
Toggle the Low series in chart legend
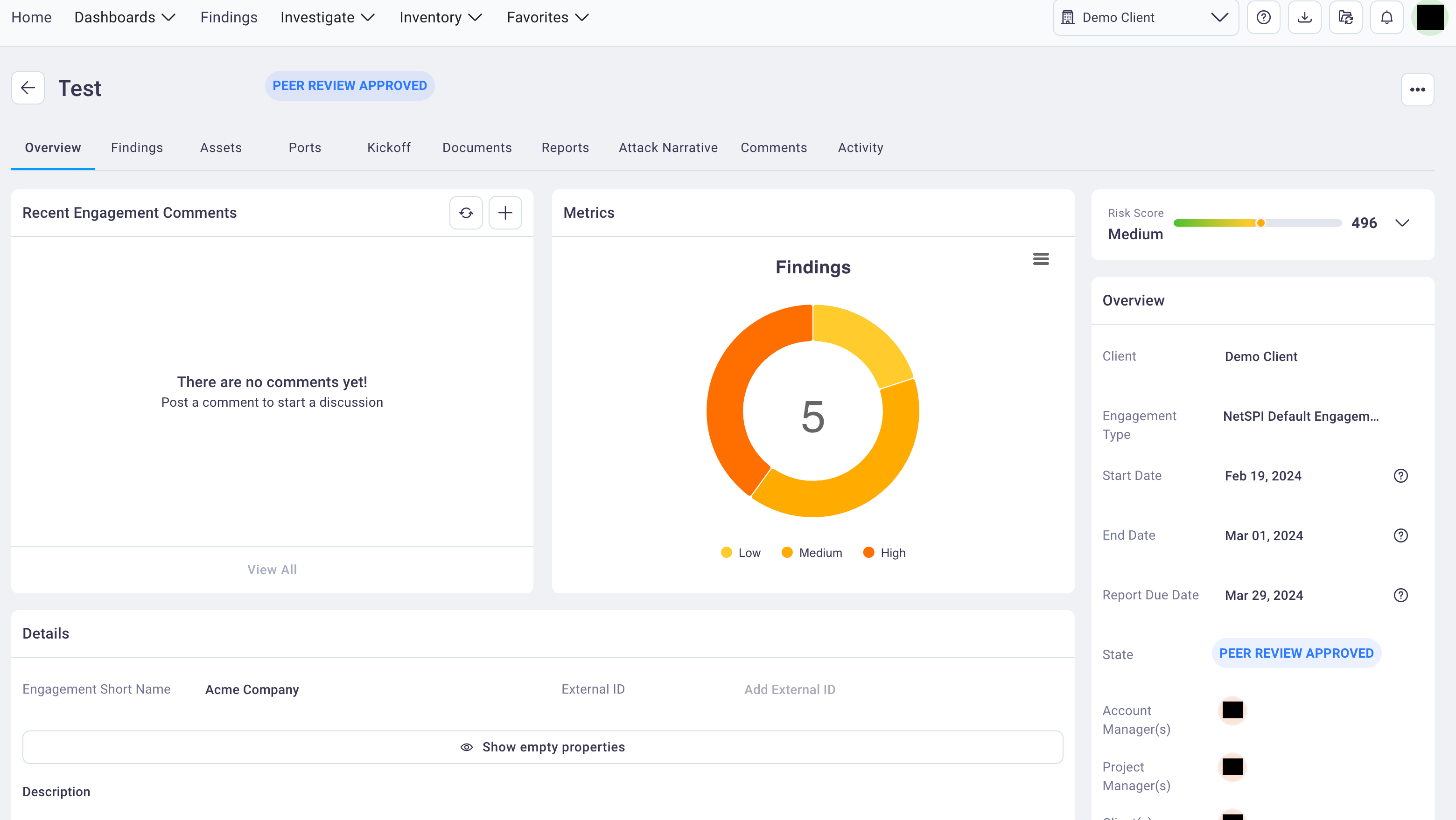(x=741, y=553)
